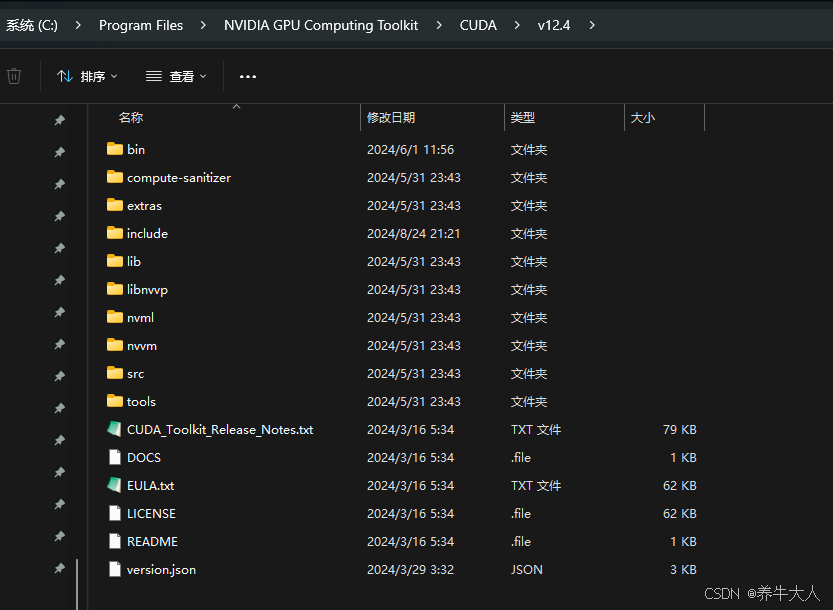Select the bin folder name
Viewport: 833px width, 610px height.
click(x=136, y=149)
